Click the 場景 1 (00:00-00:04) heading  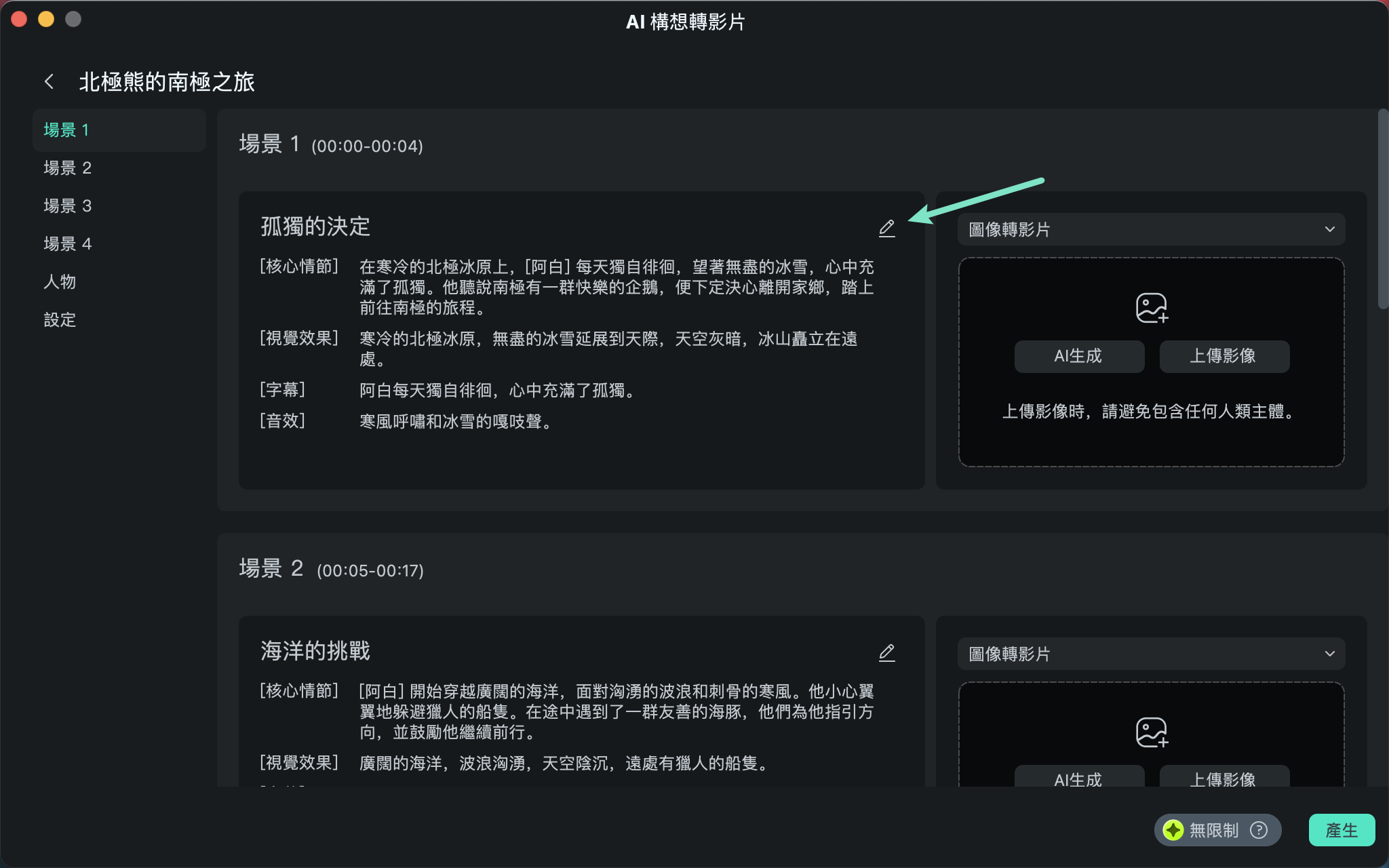(331, 144)
